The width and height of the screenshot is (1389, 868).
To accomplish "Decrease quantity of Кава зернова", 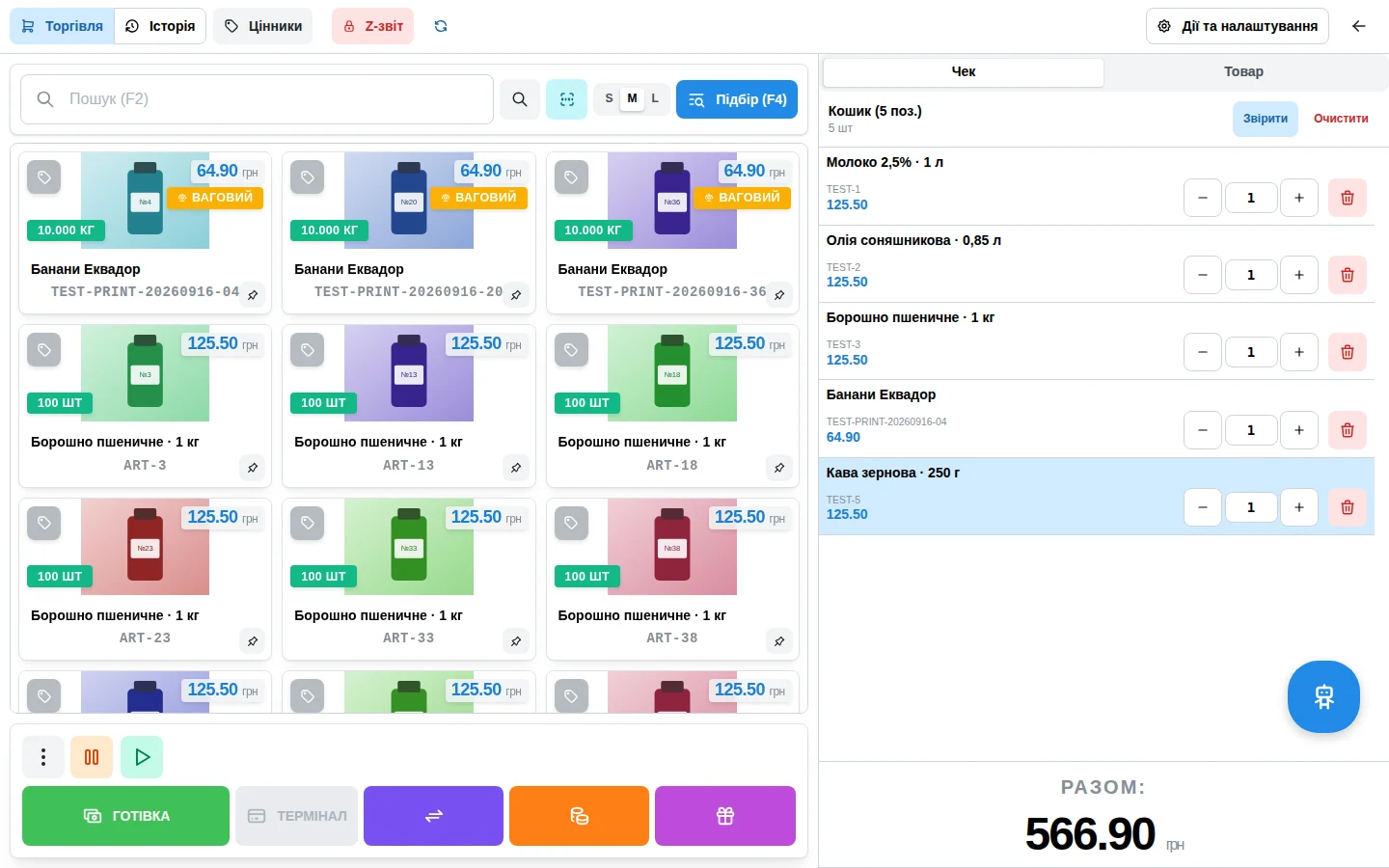I will coord(1203,507).
